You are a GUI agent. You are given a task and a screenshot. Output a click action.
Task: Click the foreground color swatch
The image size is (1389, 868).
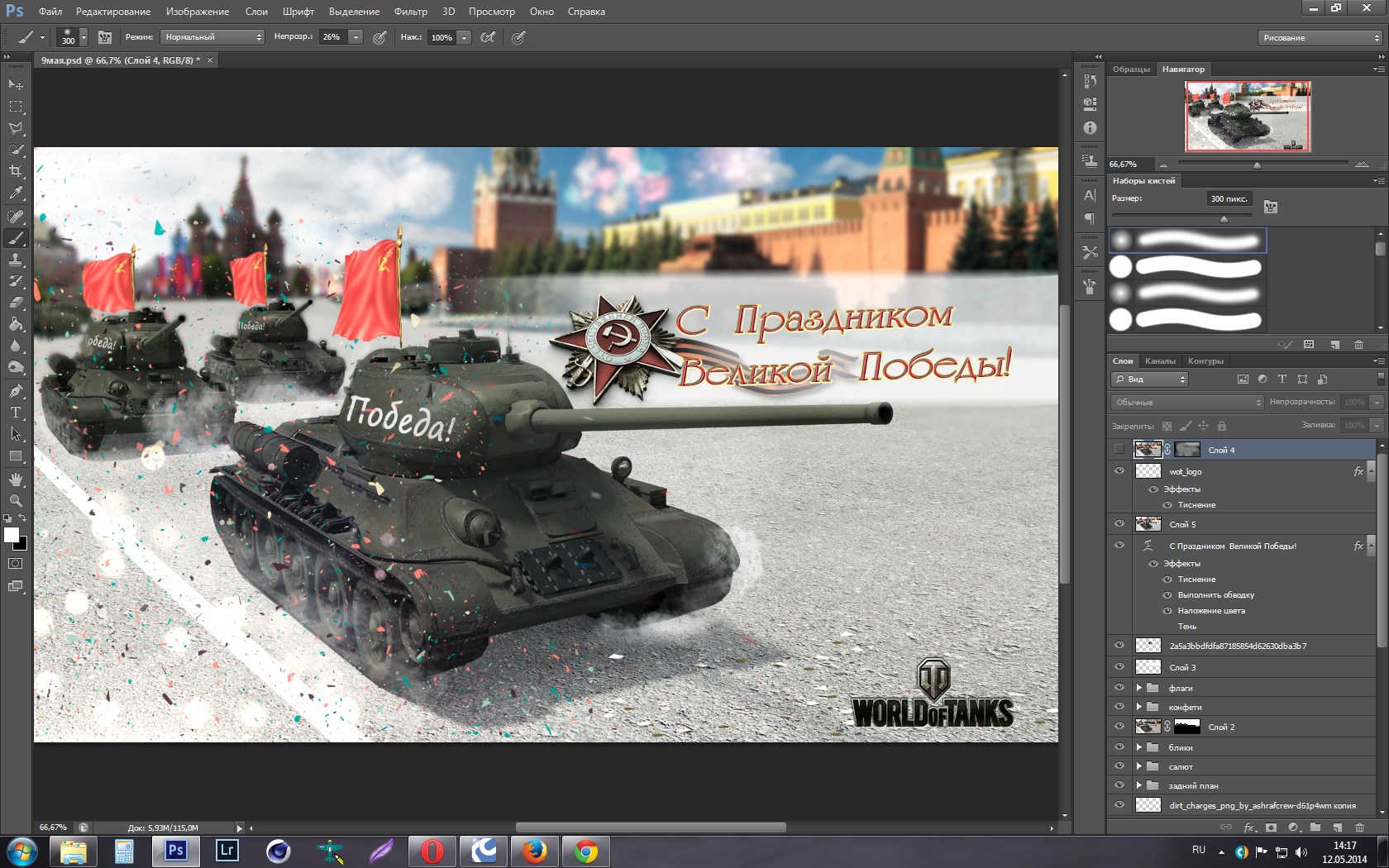click(x=12, y=535)
